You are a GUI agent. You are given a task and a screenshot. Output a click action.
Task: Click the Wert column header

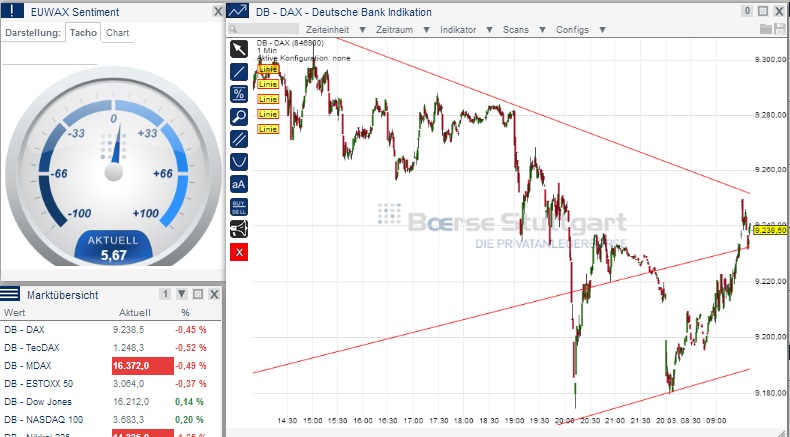click(x=15, y=313)
